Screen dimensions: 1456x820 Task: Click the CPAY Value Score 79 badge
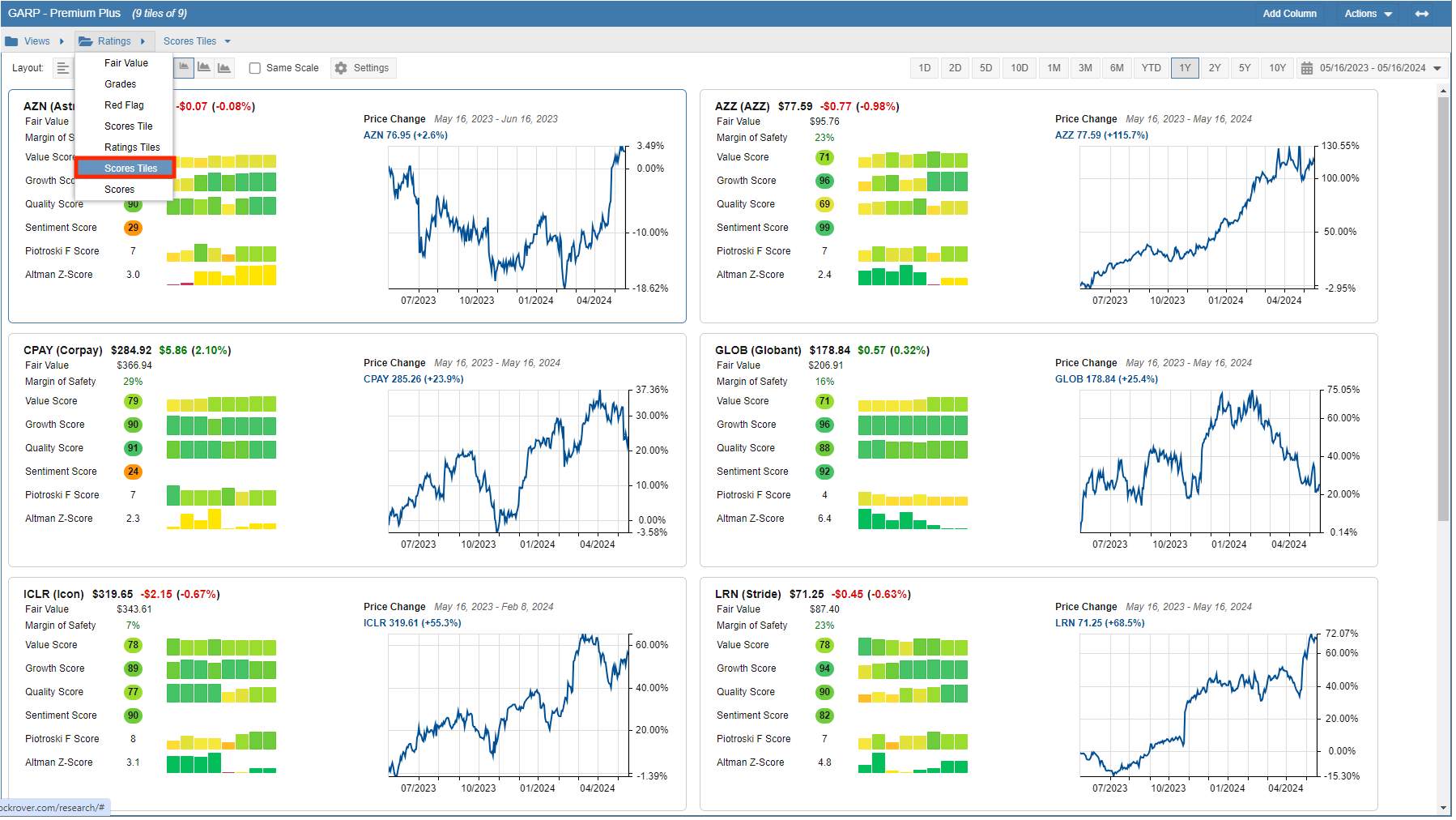[133, 401]
